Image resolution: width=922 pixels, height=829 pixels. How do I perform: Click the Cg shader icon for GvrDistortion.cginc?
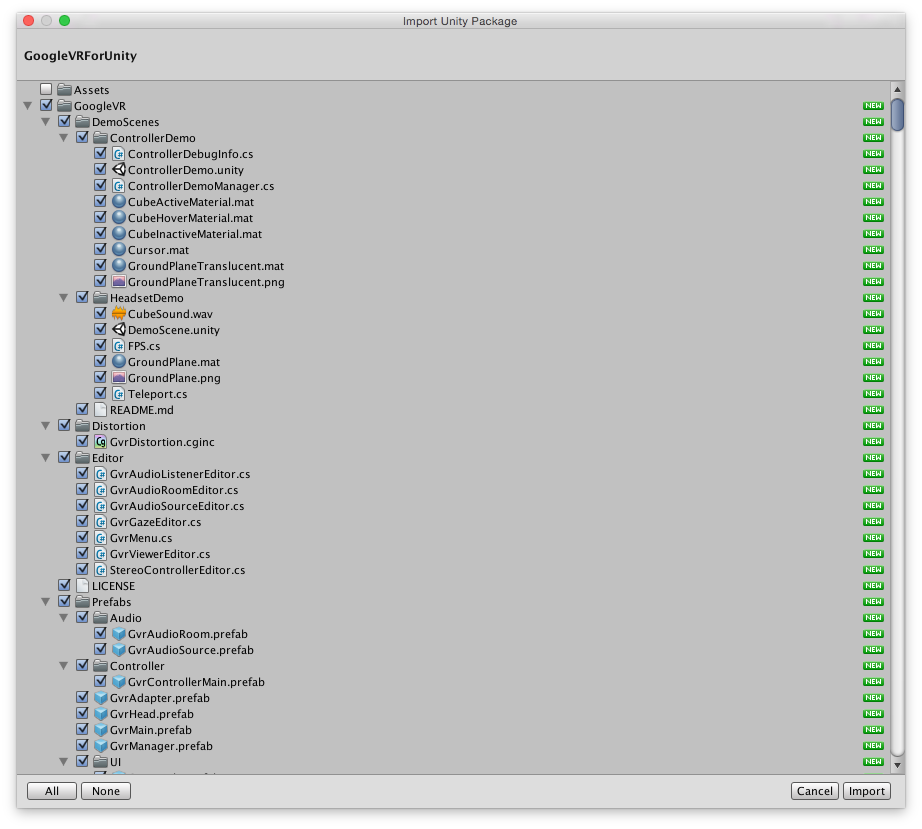101,442
